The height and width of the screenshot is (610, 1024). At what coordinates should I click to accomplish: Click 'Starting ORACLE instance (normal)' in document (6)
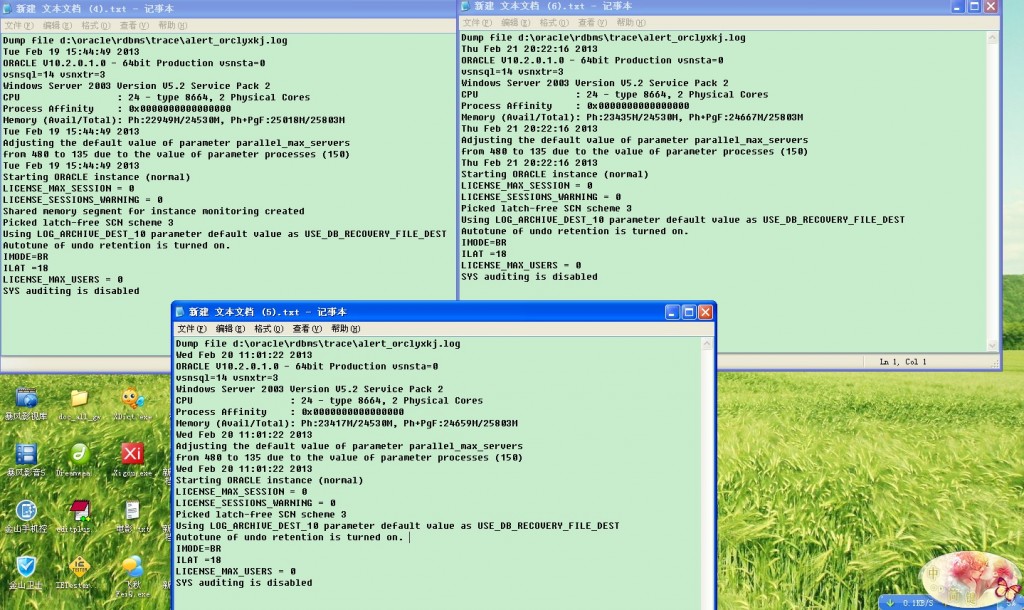[555, 174]
